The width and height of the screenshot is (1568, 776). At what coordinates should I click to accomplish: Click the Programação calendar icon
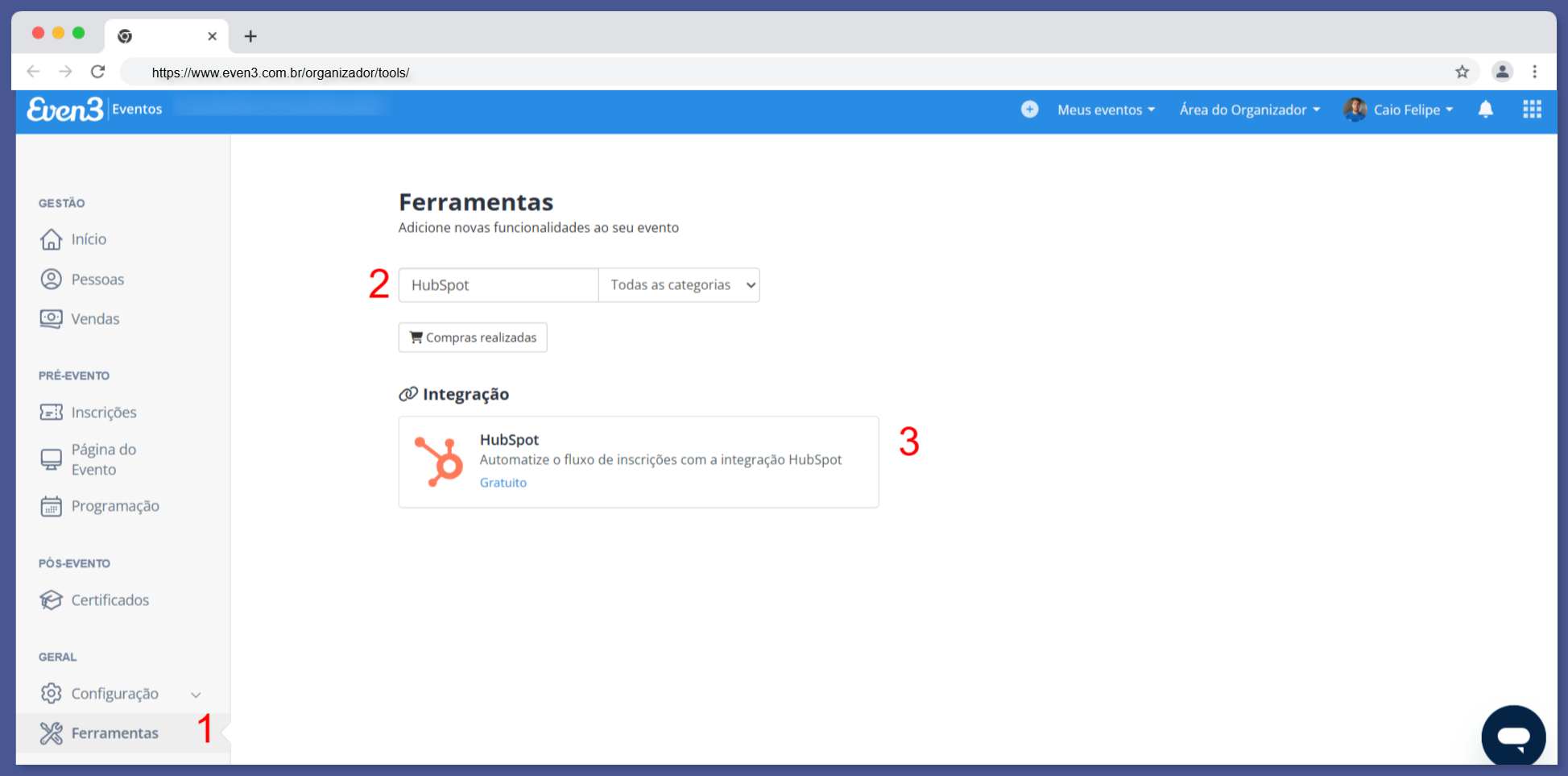click(51, 506)
